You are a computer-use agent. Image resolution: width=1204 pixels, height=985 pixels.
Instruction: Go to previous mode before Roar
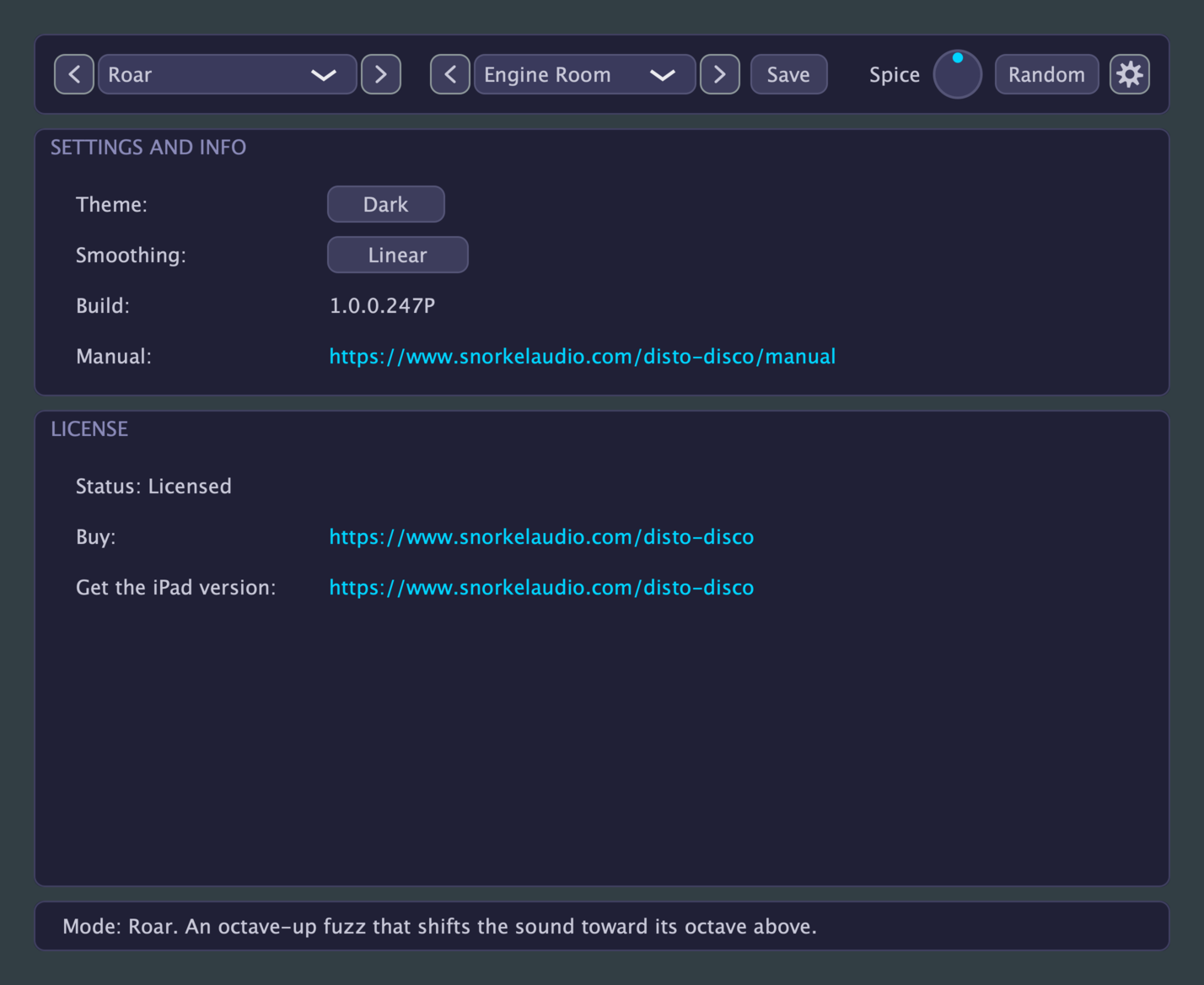pyautogui.click(x=74, y=74)
